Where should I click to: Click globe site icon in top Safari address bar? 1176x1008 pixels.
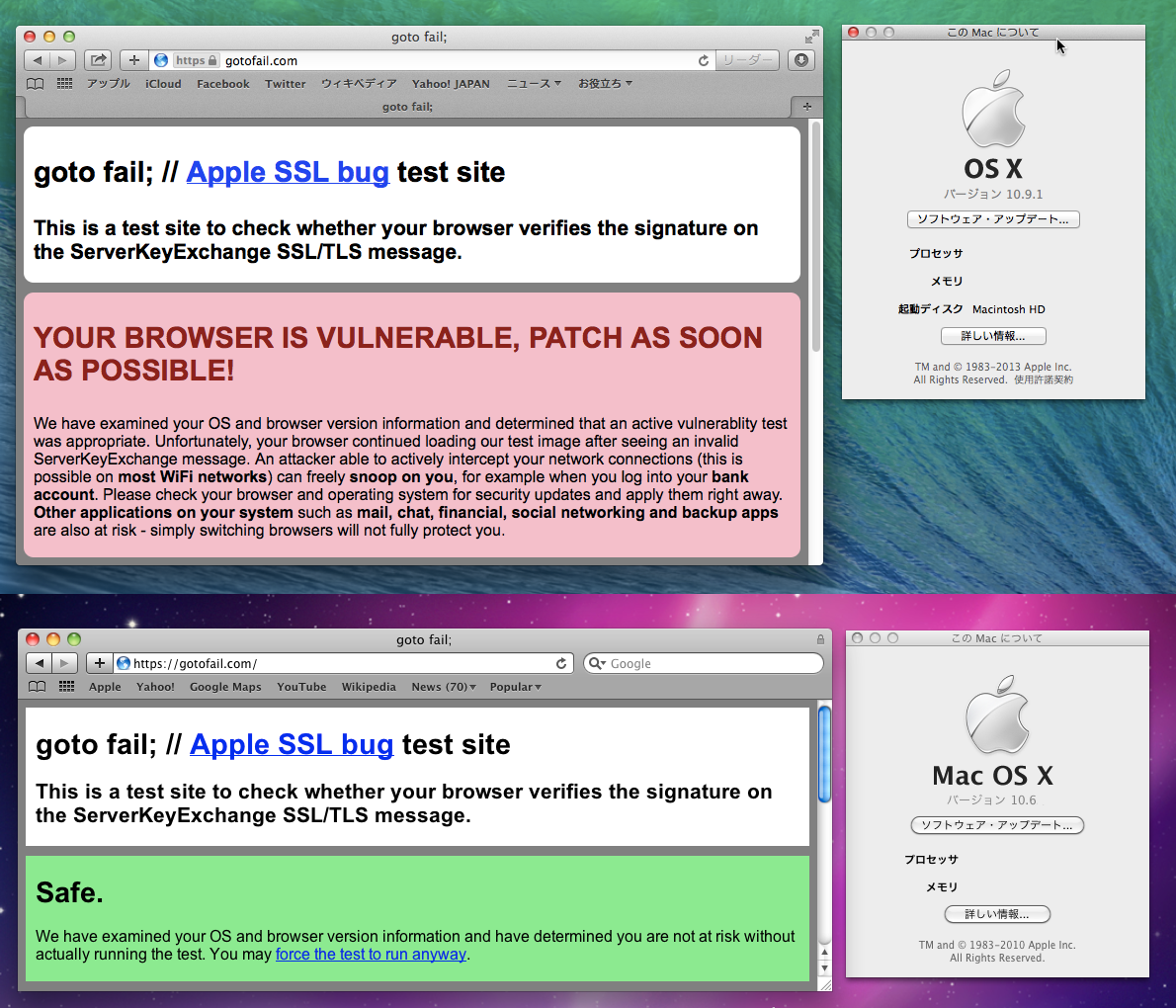coord(160,60)
